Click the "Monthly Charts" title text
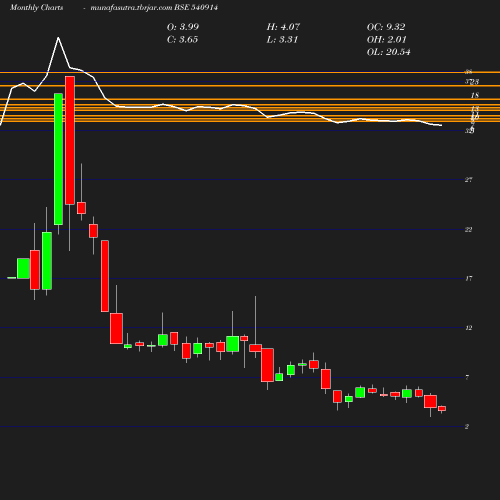Screen dimensions: 500x500 click(x=36, y=7)
